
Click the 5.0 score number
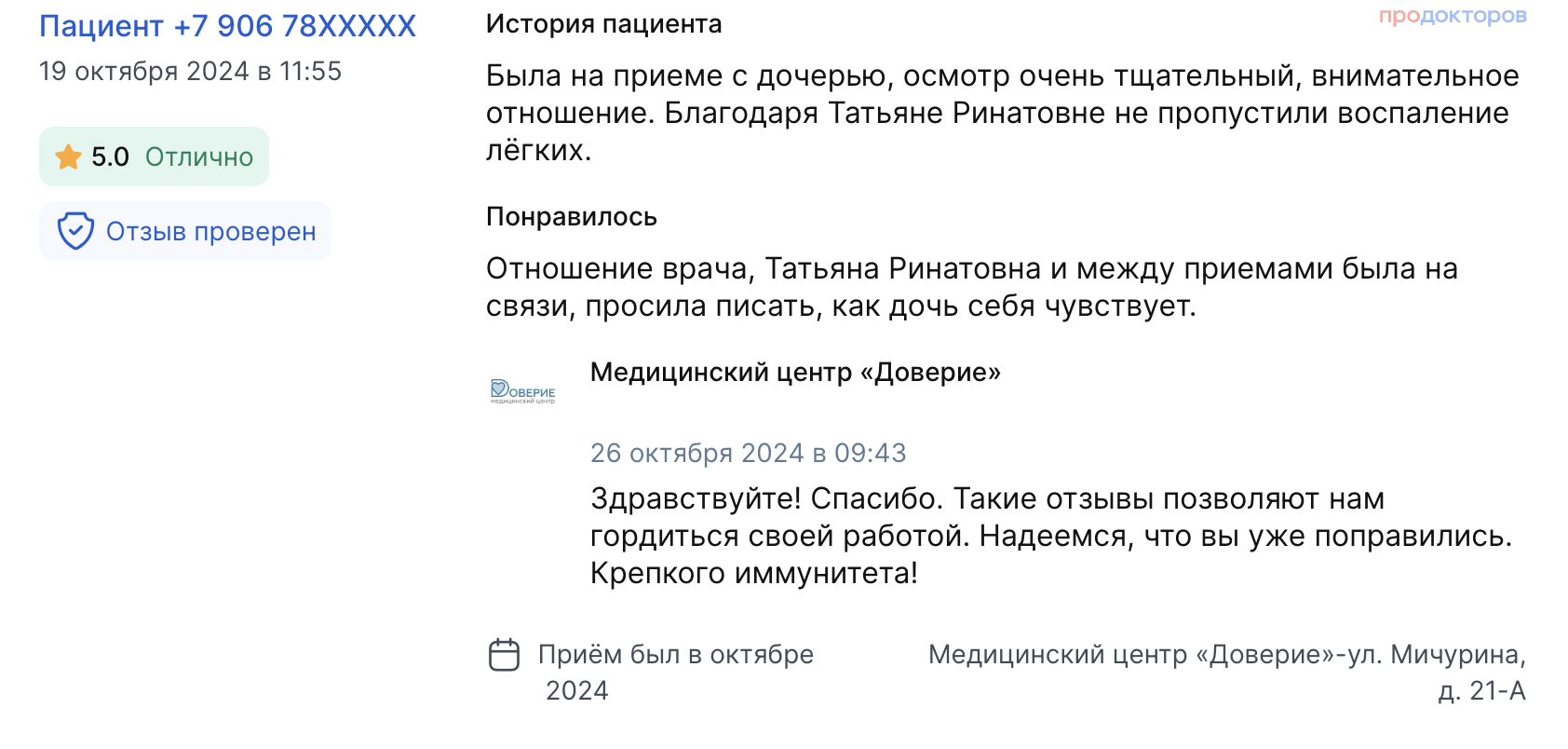point(110,157)
